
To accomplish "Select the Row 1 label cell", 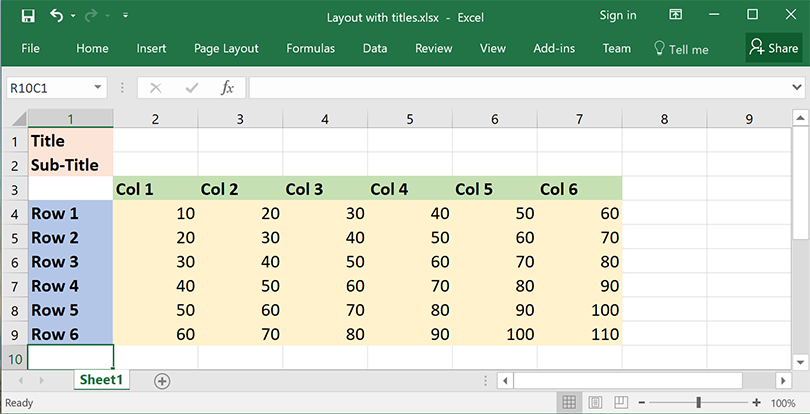I will click(x=70, y=213).
